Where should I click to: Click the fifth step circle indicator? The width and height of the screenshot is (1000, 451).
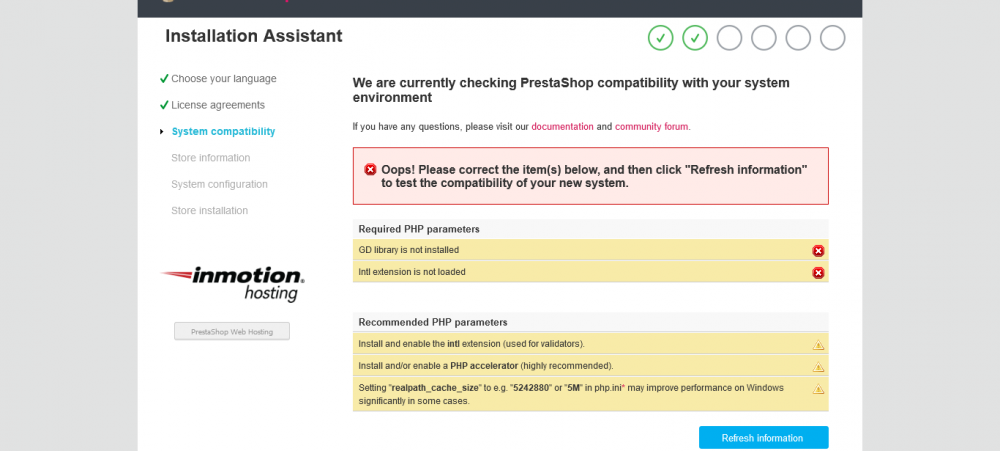[798, 38]
